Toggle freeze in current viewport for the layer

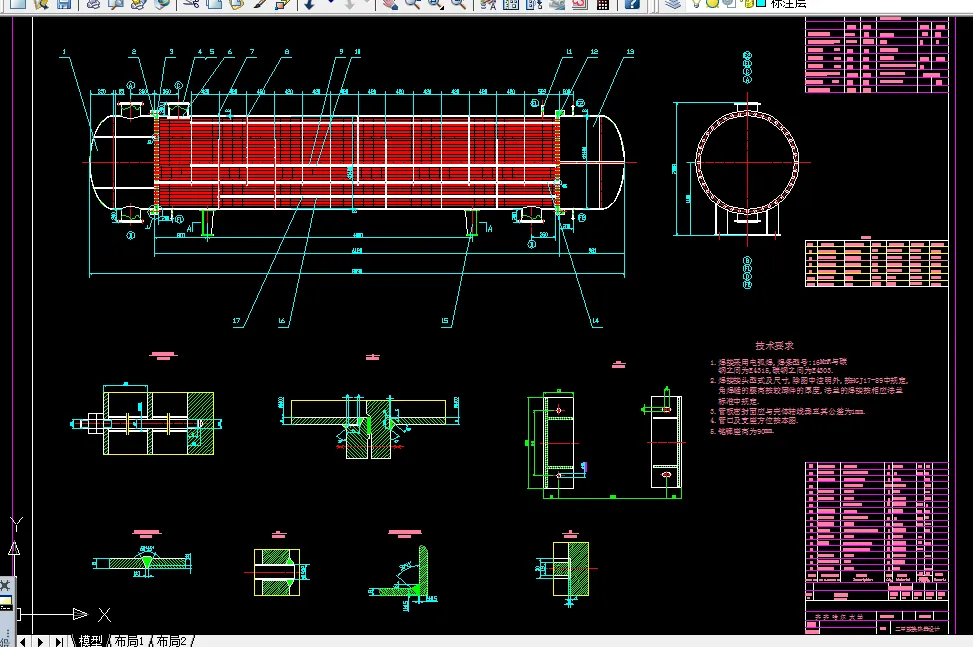coord(729,3)
